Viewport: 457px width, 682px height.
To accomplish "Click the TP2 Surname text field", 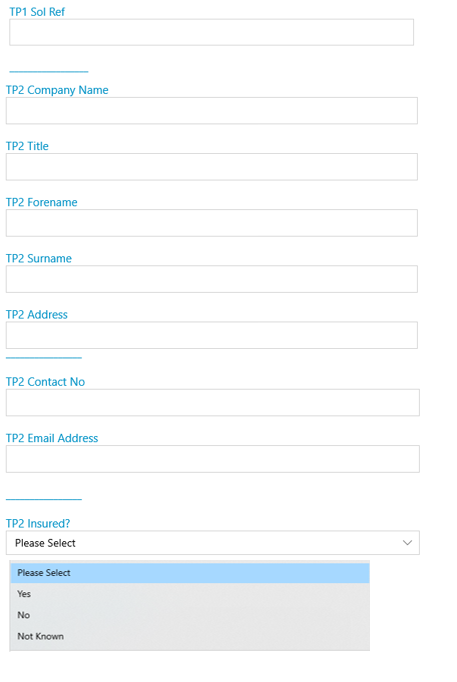I will [212, 279].
